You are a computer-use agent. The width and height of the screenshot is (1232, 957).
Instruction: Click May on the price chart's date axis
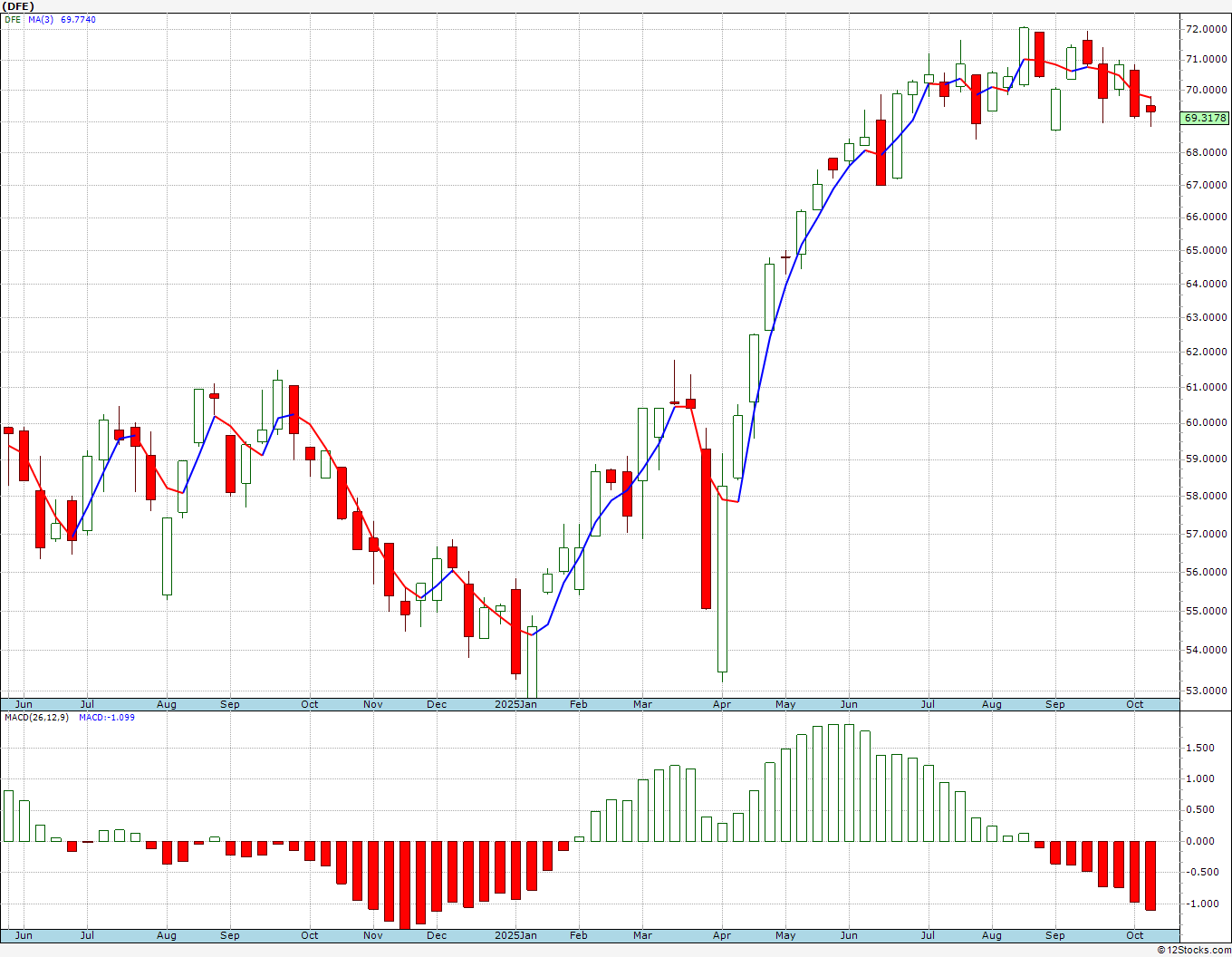pos(785,704)
